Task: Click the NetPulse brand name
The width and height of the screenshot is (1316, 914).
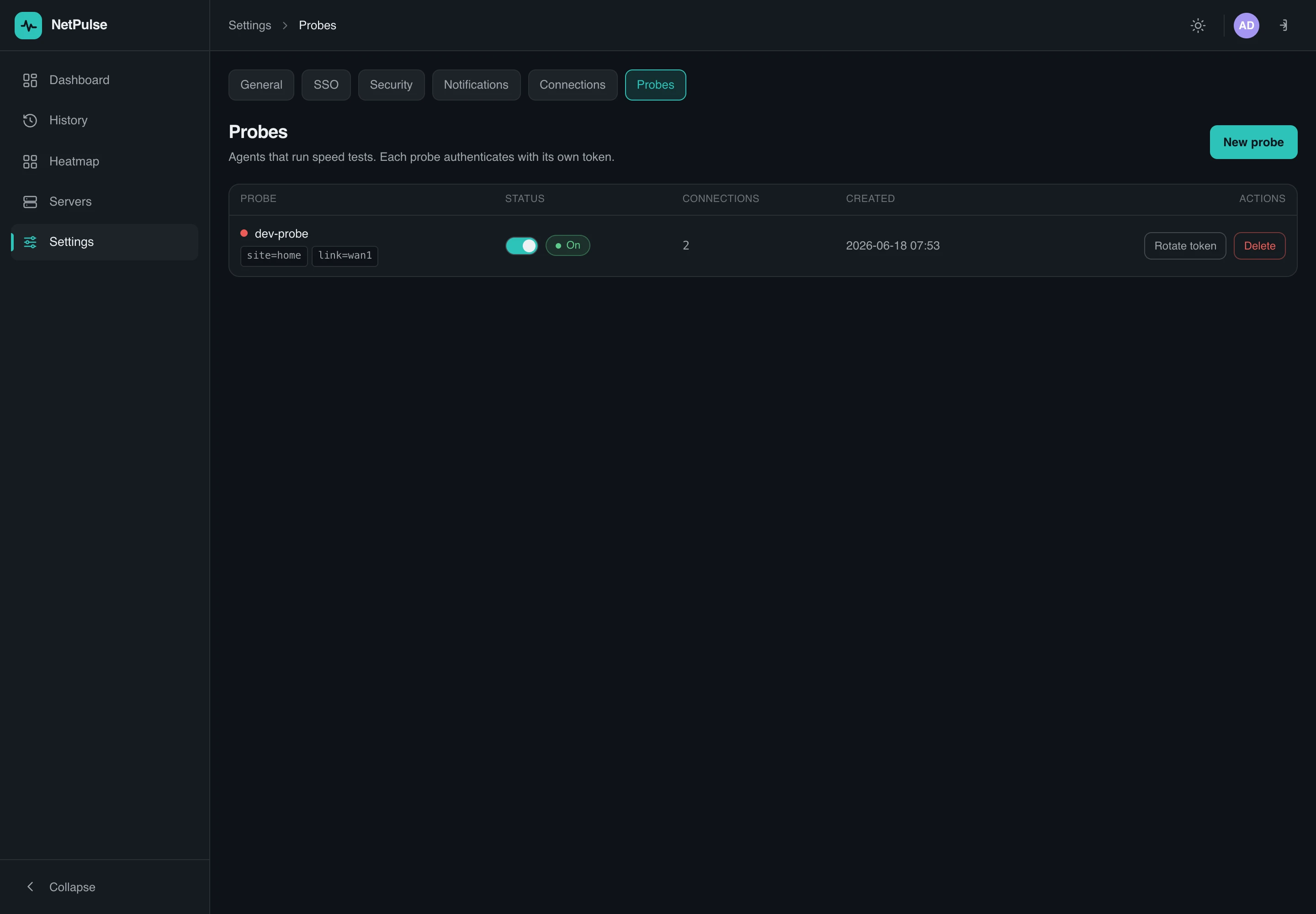Action: (79, 25)
